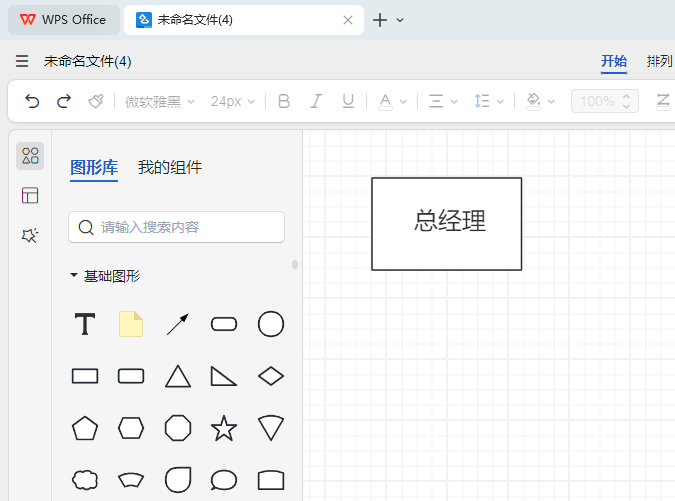This screenshot has width=675, height=501.
Task: Select the isosceles triangle shape
Action: [178, 376]
